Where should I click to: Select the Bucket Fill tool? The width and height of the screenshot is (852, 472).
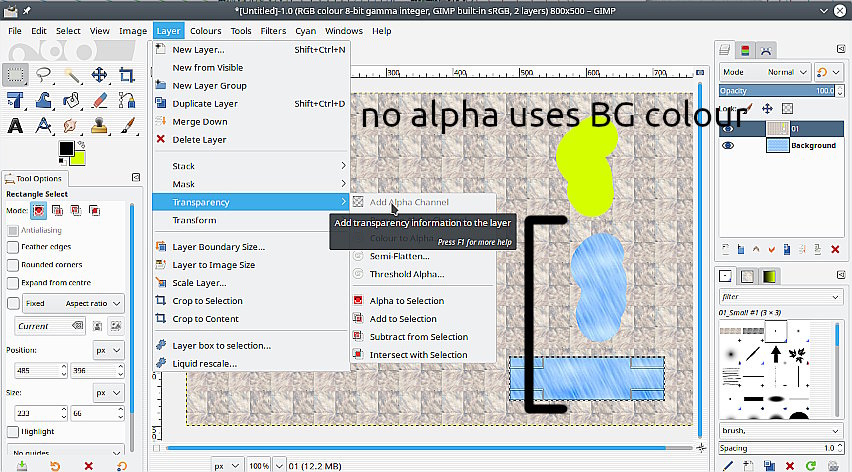pos(71,100)
